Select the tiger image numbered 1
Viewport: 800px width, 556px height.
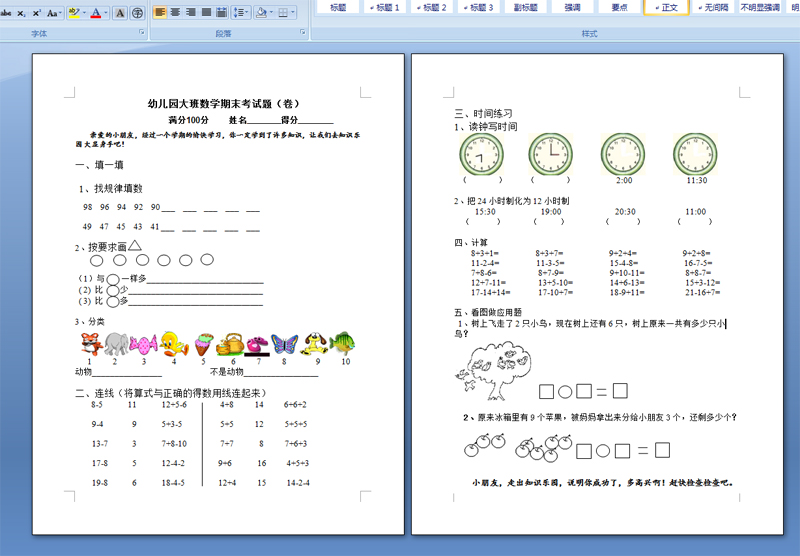[x=91, y=343]
